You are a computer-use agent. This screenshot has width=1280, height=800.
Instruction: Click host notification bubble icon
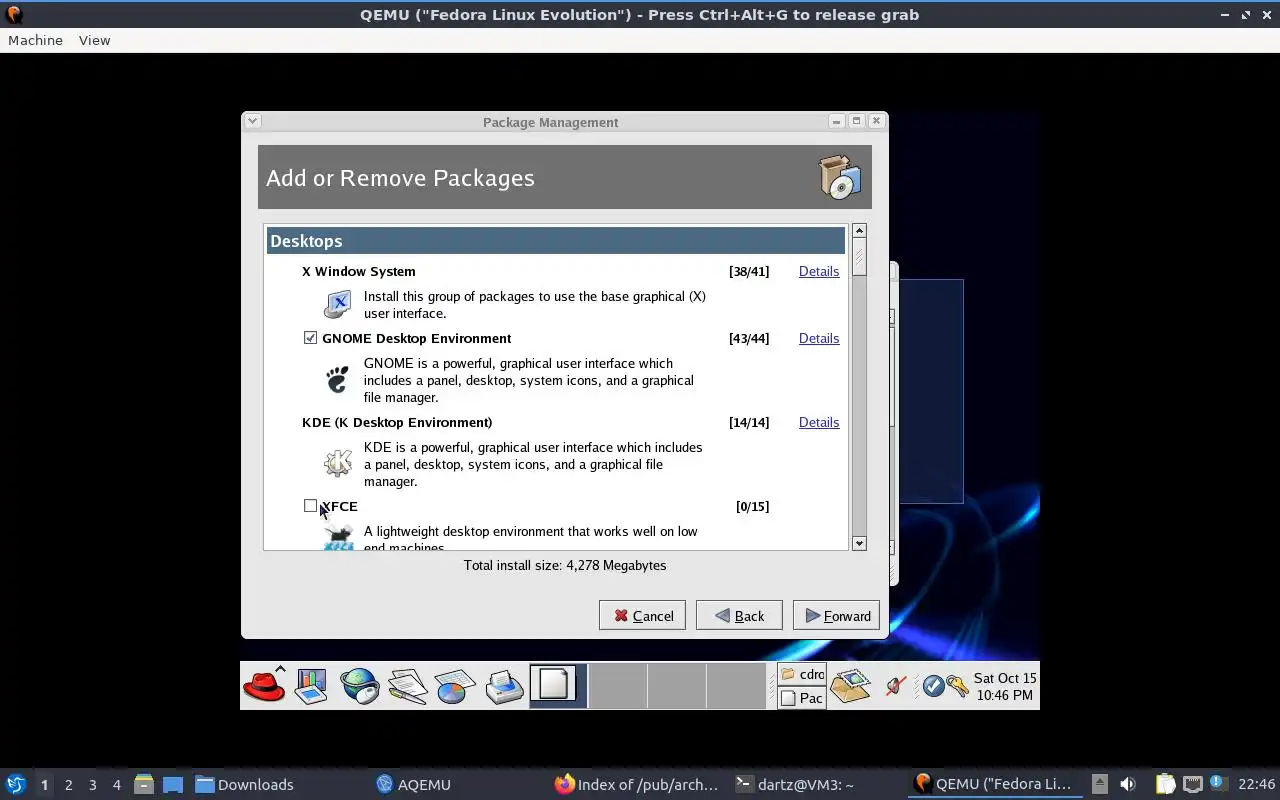(1217, 782)
